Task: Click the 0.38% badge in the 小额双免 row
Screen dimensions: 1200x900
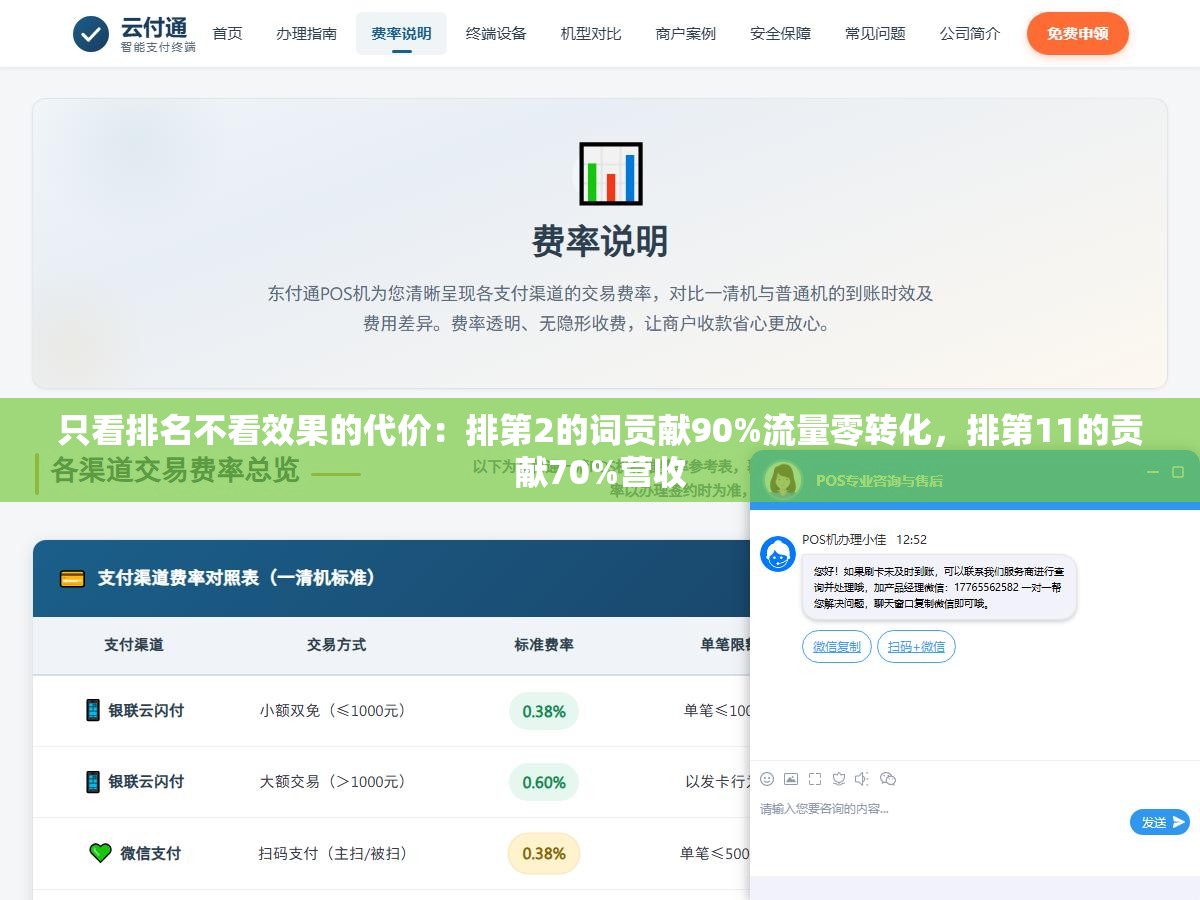Action: point(544,711)
